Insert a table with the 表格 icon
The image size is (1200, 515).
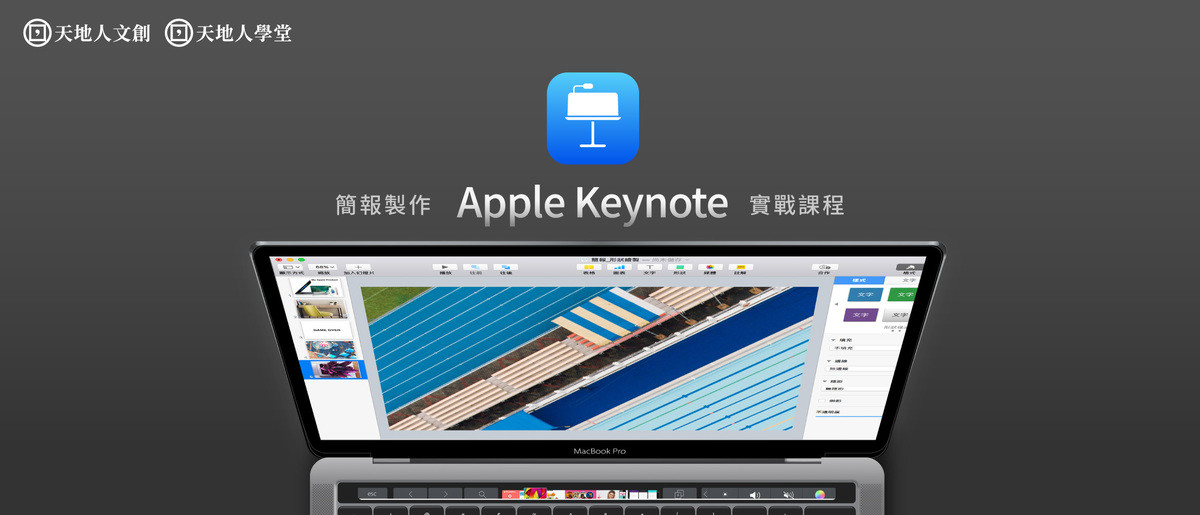(589, 267)
